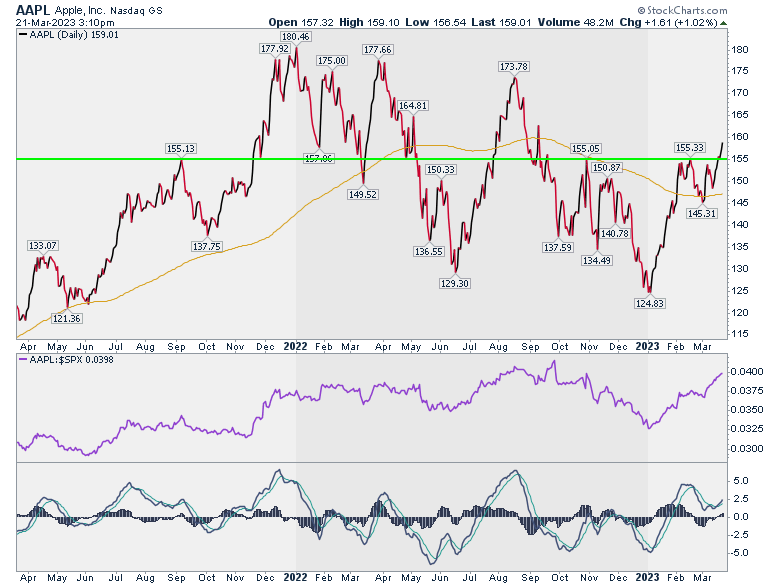Click the Open 157.32 reading
780x586 pixels.
tap(301, 22)
